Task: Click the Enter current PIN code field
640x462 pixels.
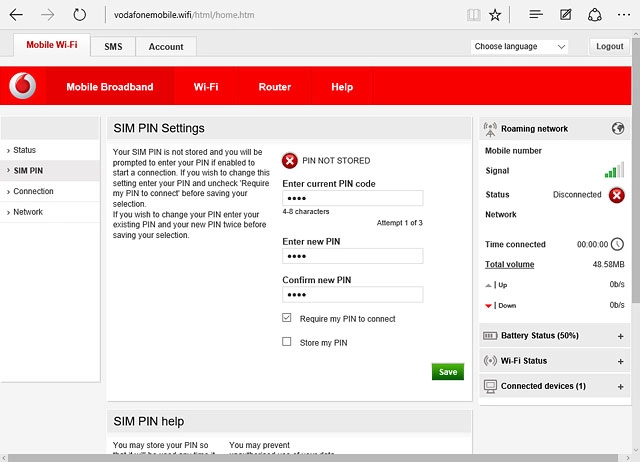Action: [x=352, y=198]
